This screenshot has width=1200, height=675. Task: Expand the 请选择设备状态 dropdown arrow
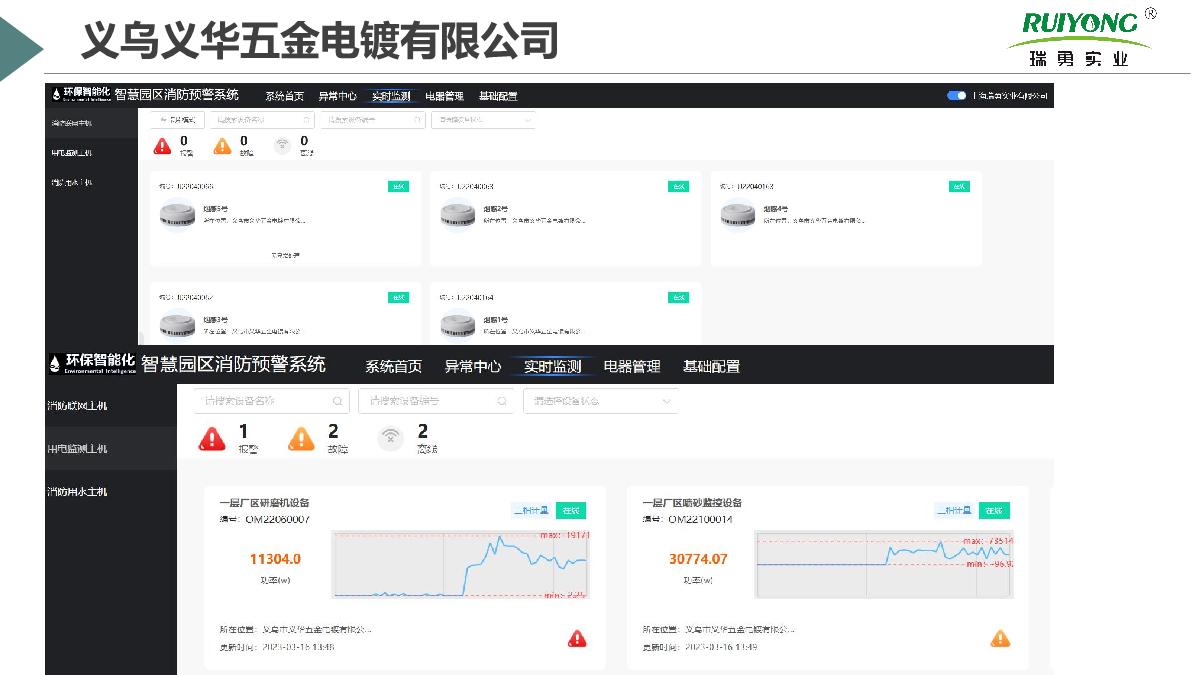(667, 401)
